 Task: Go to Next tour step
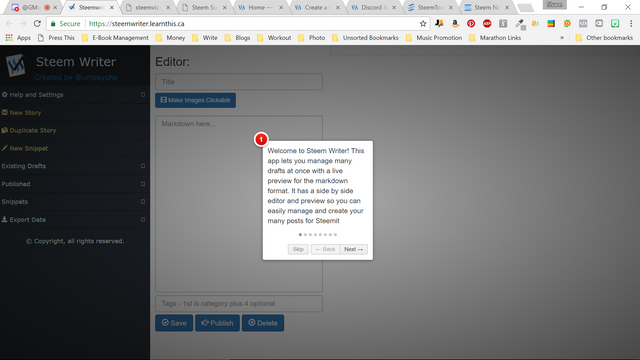pos(353,249)
